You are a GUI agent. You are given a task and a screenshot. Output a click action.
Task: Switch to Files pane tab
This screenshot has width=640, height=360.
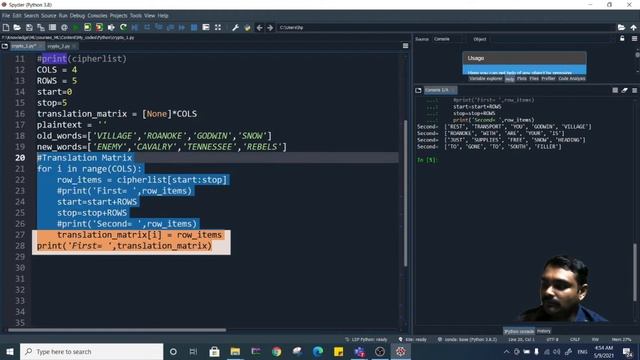[x=534, y=78]
